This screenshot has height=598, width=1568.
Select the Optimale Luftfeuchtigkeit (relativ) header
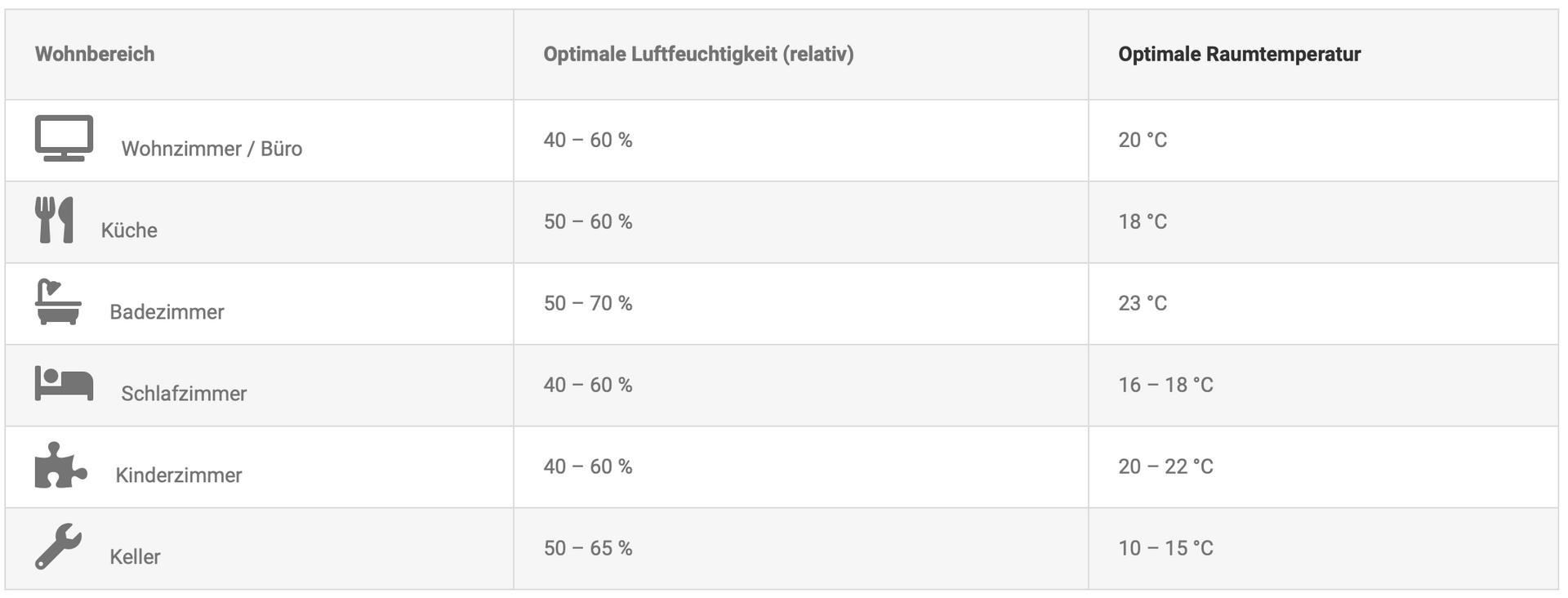click(698, 54)
